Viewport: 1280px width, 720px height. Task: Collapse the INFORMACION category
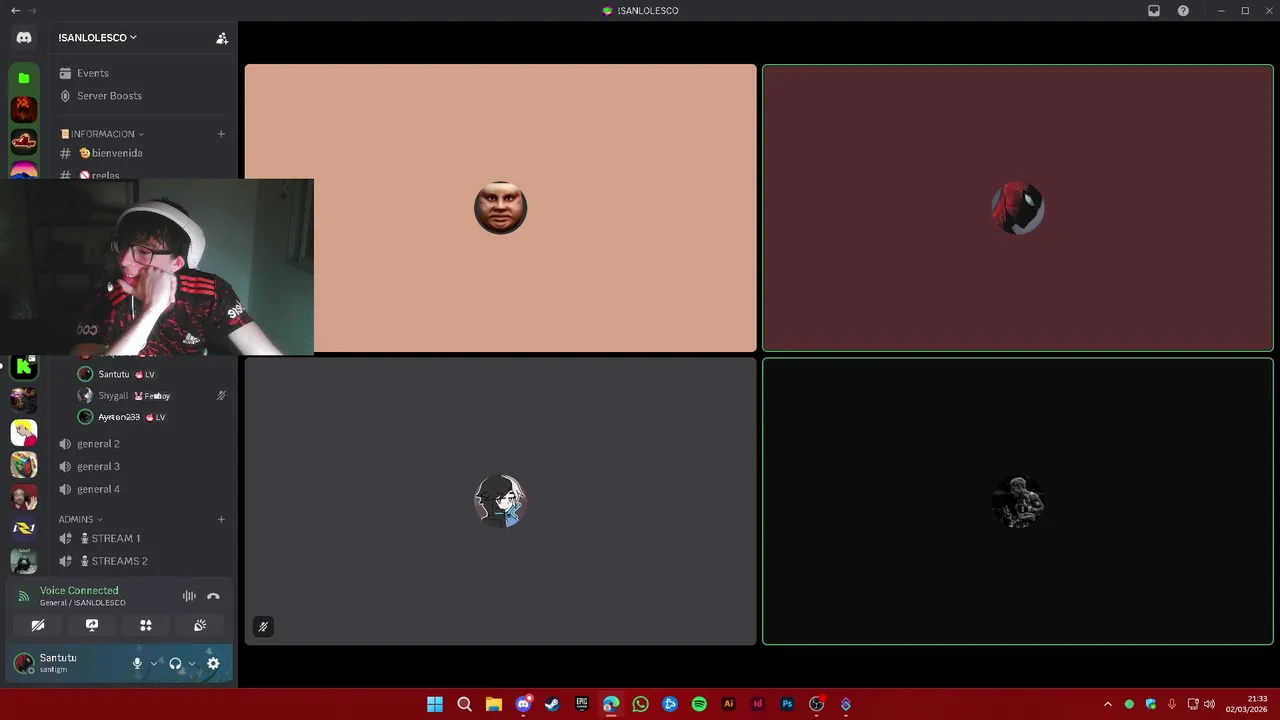click(x=102, y=134)
